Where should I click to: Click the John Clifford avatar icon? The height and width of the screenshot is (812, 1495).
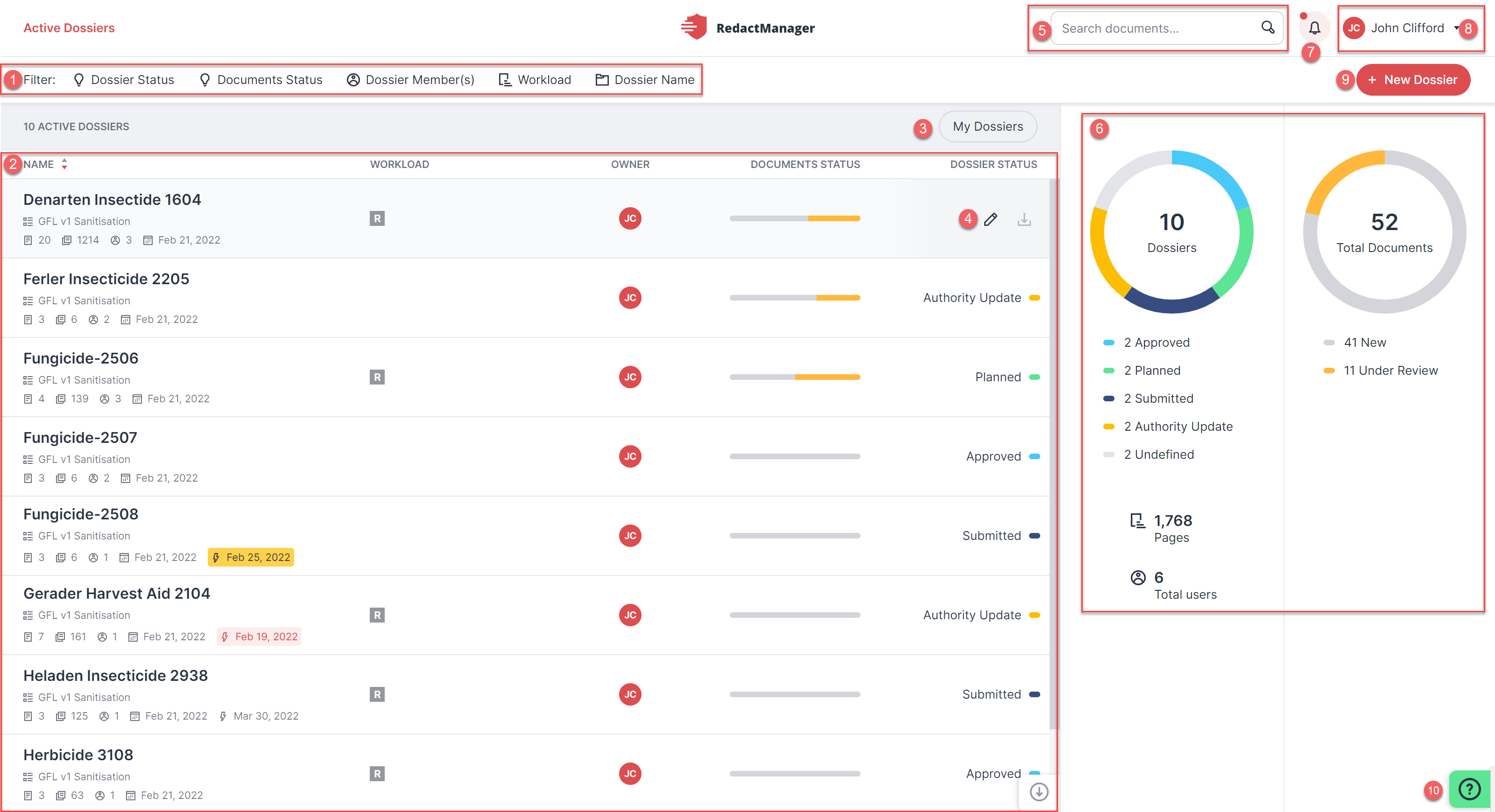click(x=1354, y=28)
